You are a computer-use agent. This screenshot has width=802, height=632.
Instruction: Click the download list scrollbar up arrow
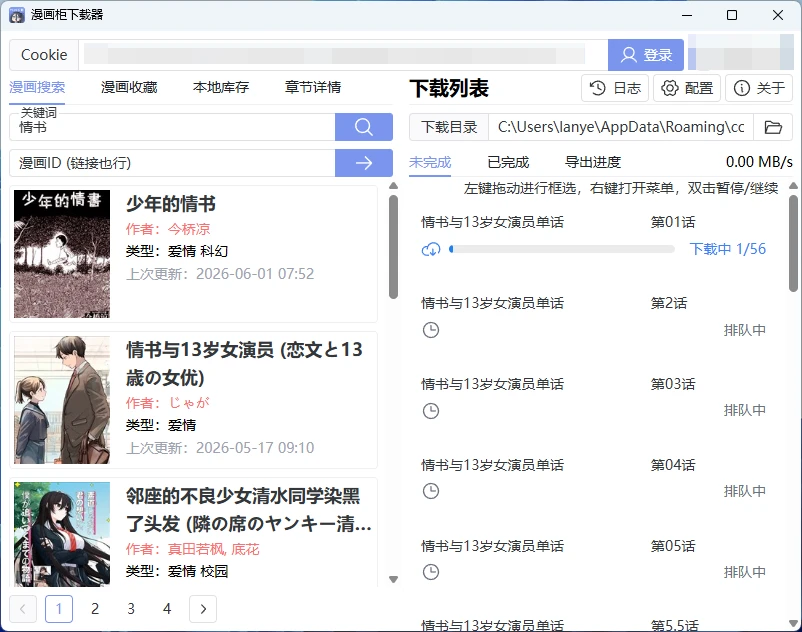[x=793, y=186]
